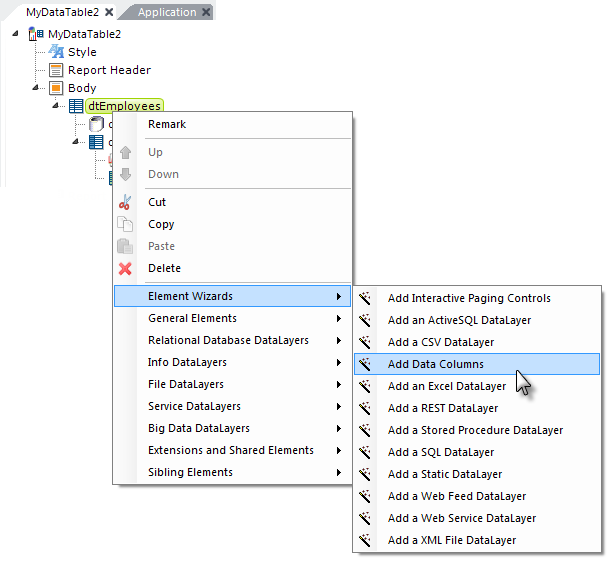Choose Add Interactive Paging Controls

pyautogui.click(x=477, y=298)
